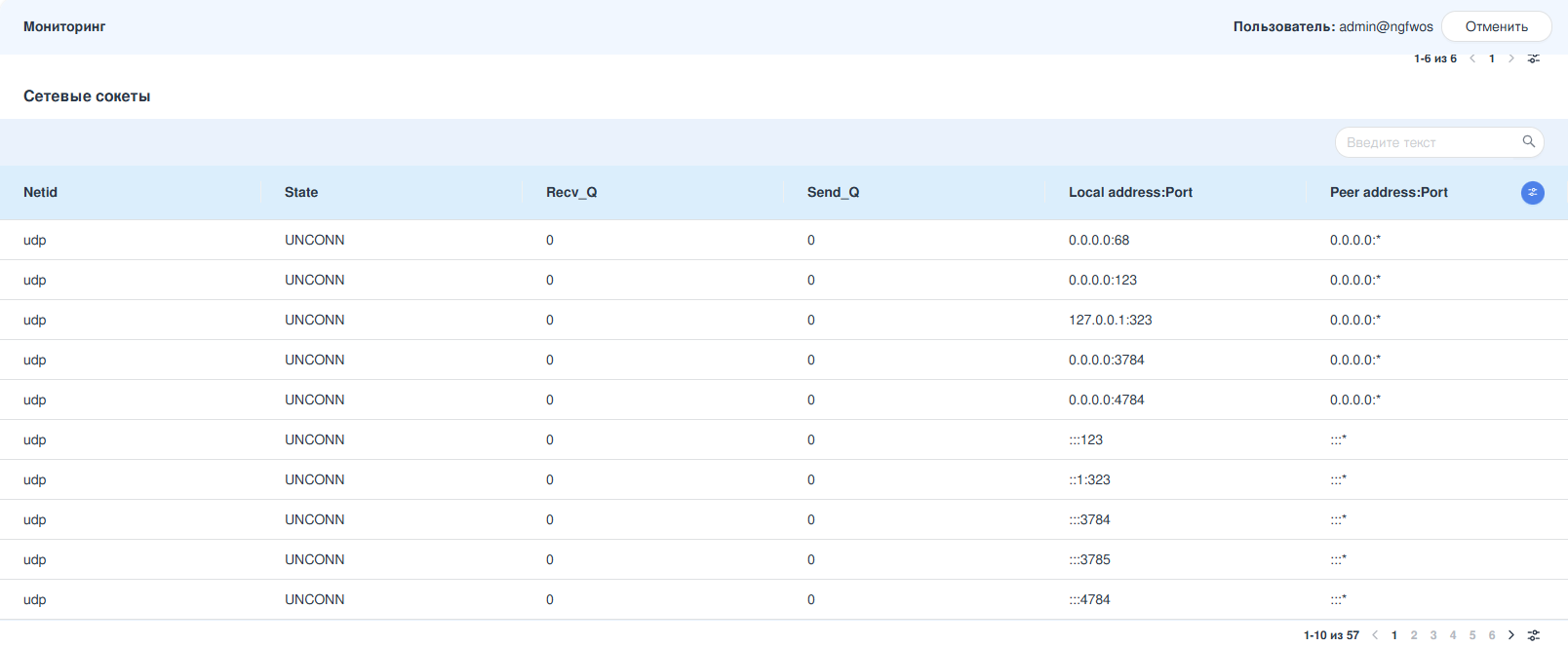Open column settings blue round icon
The height and width of the screenshot is (647, 1568).
1533,193
